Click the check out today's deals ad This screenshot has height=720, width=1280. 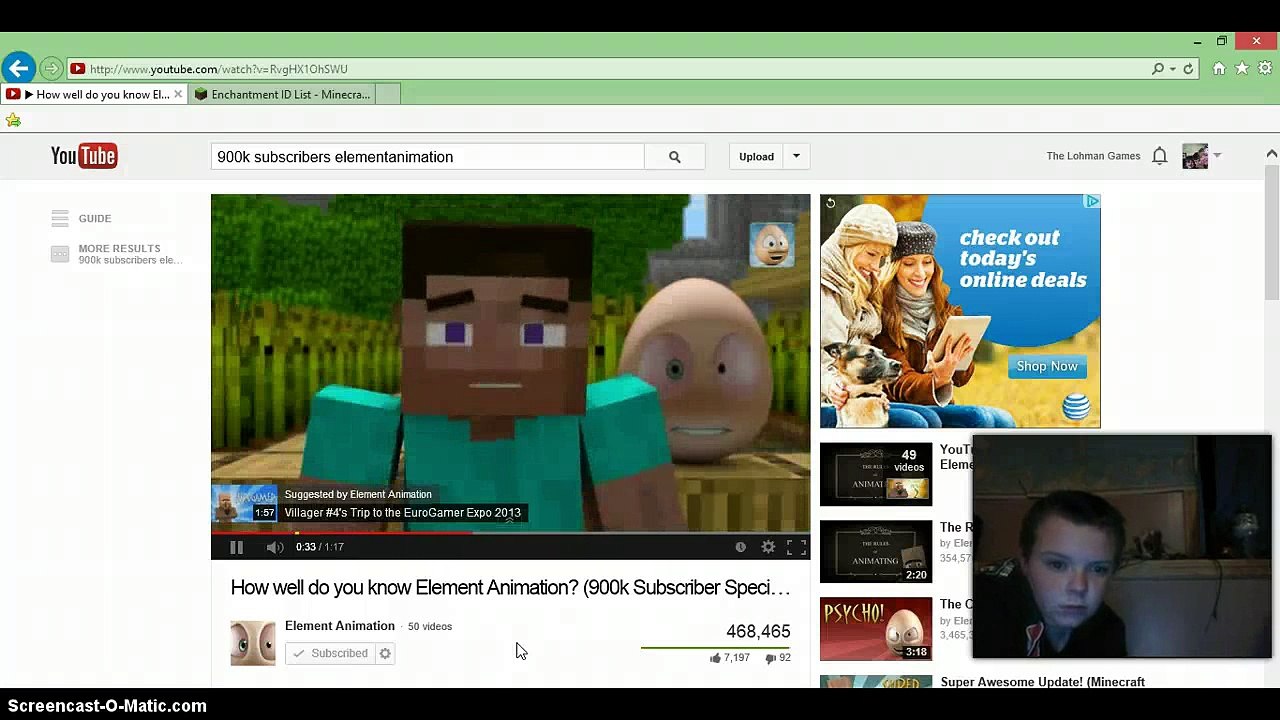click(960, 311)
